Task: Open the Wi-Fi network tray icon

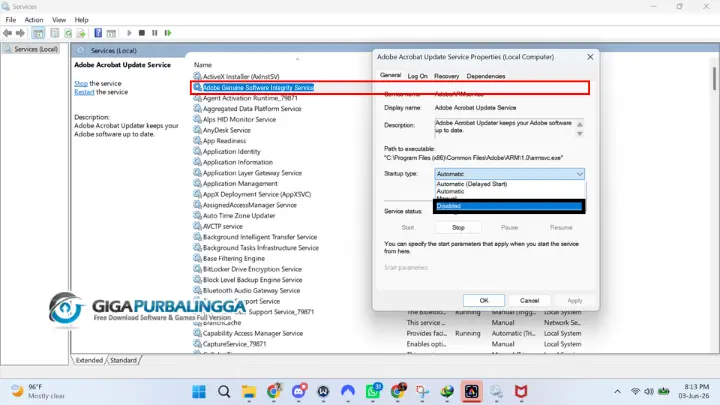Action: (635, 392)
